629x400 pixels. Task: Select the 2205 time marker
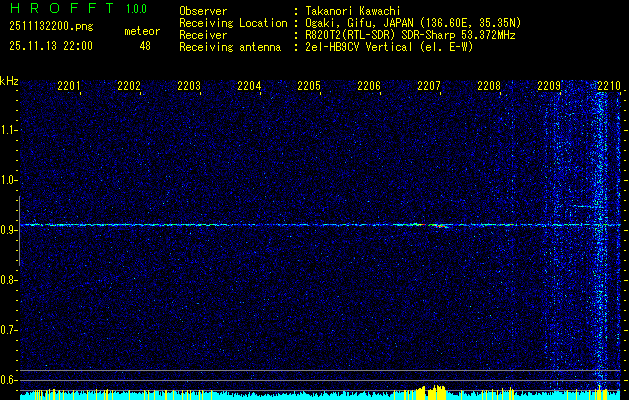(309, 87)
